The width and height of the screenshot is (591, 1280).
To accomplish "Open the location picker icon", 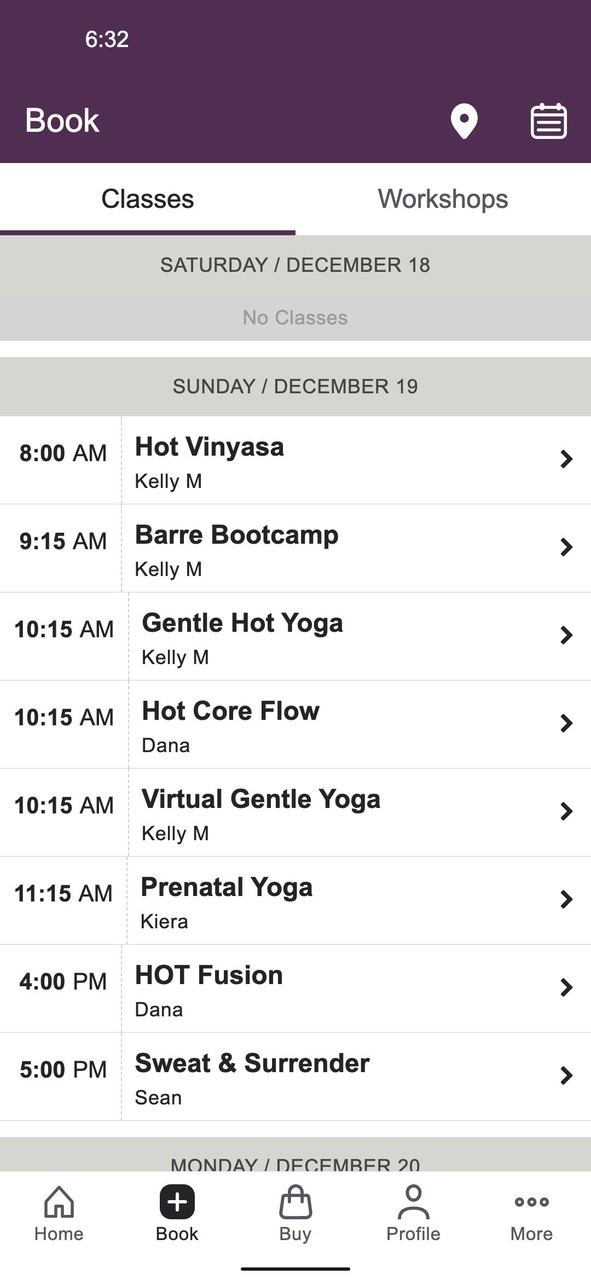I will (464, 120).
